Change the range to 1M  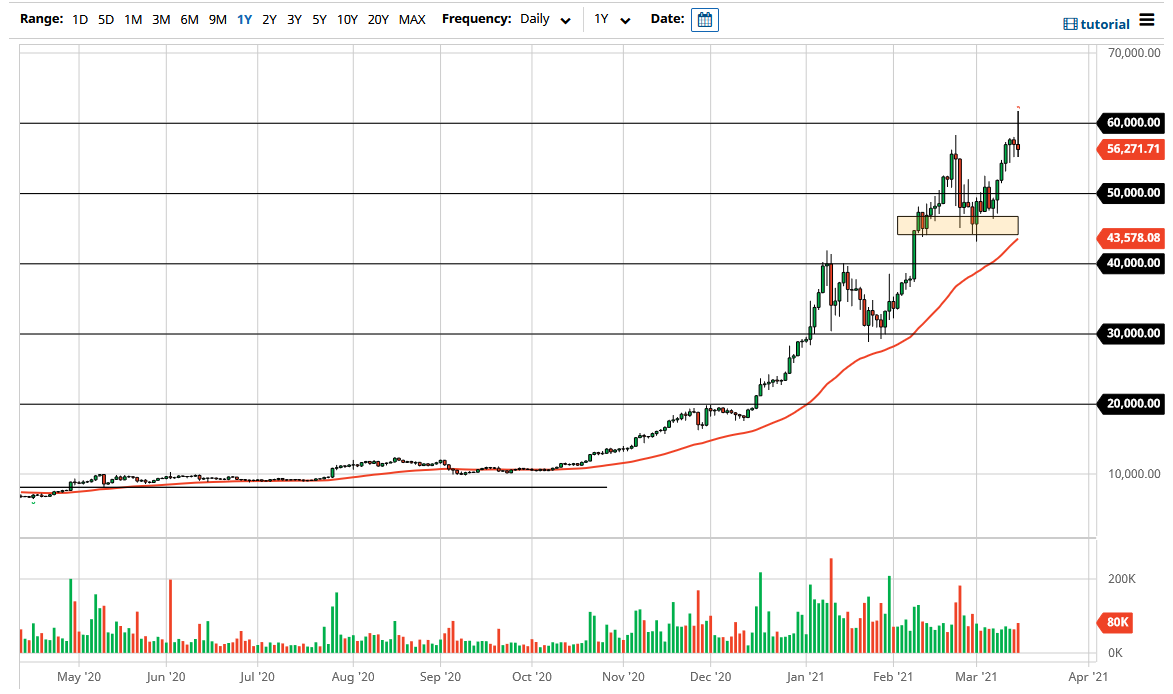[x=133, y=19]
